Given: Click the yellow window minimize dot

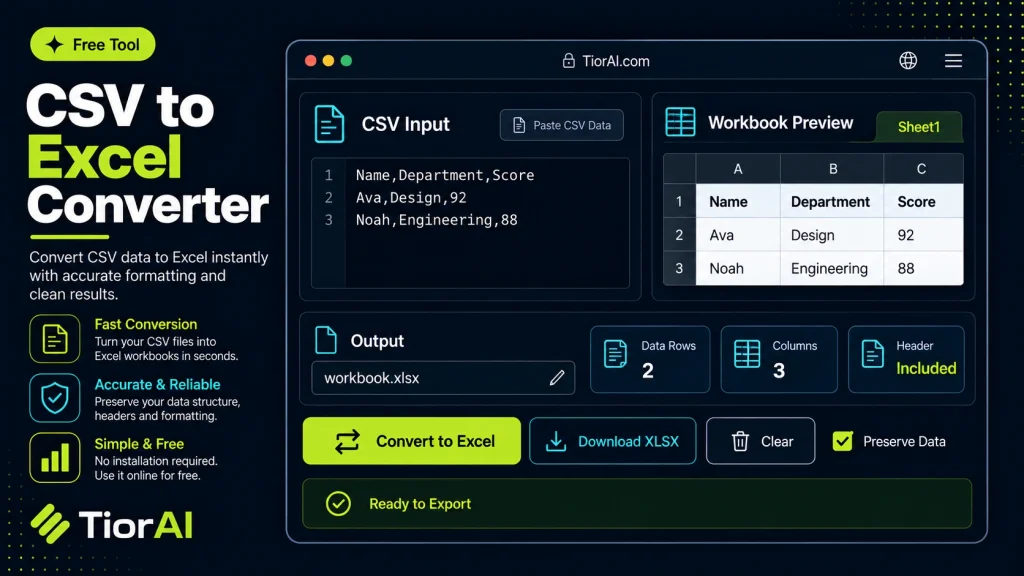Looking at the screenshot, I should point(328,61).
